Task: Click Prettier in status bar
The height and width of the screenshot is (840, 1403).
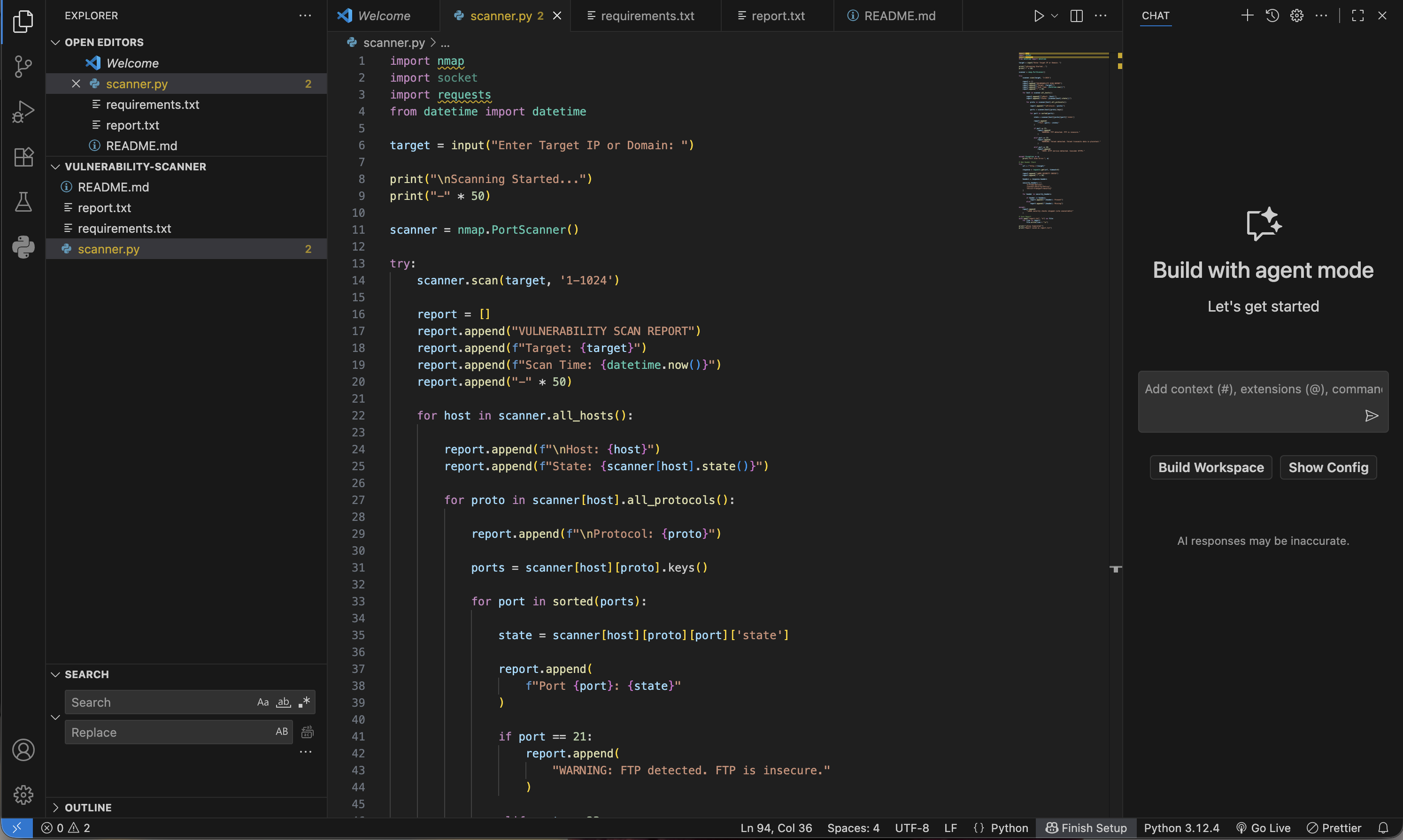Action: [x=1334, y=827]
